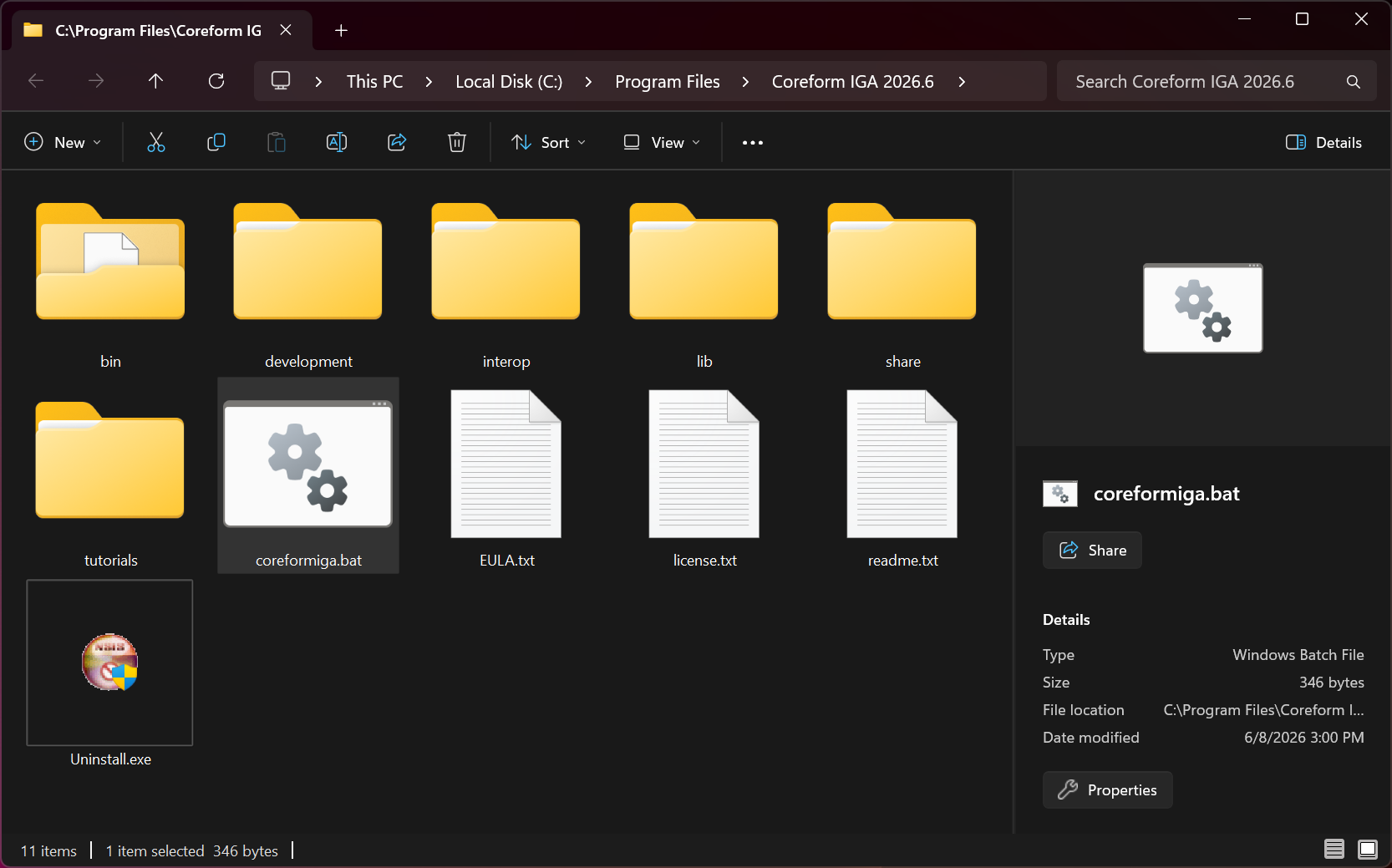Open the View dropdown menu
Viewport: 1392px width, 868px height.
pos(662,142)
